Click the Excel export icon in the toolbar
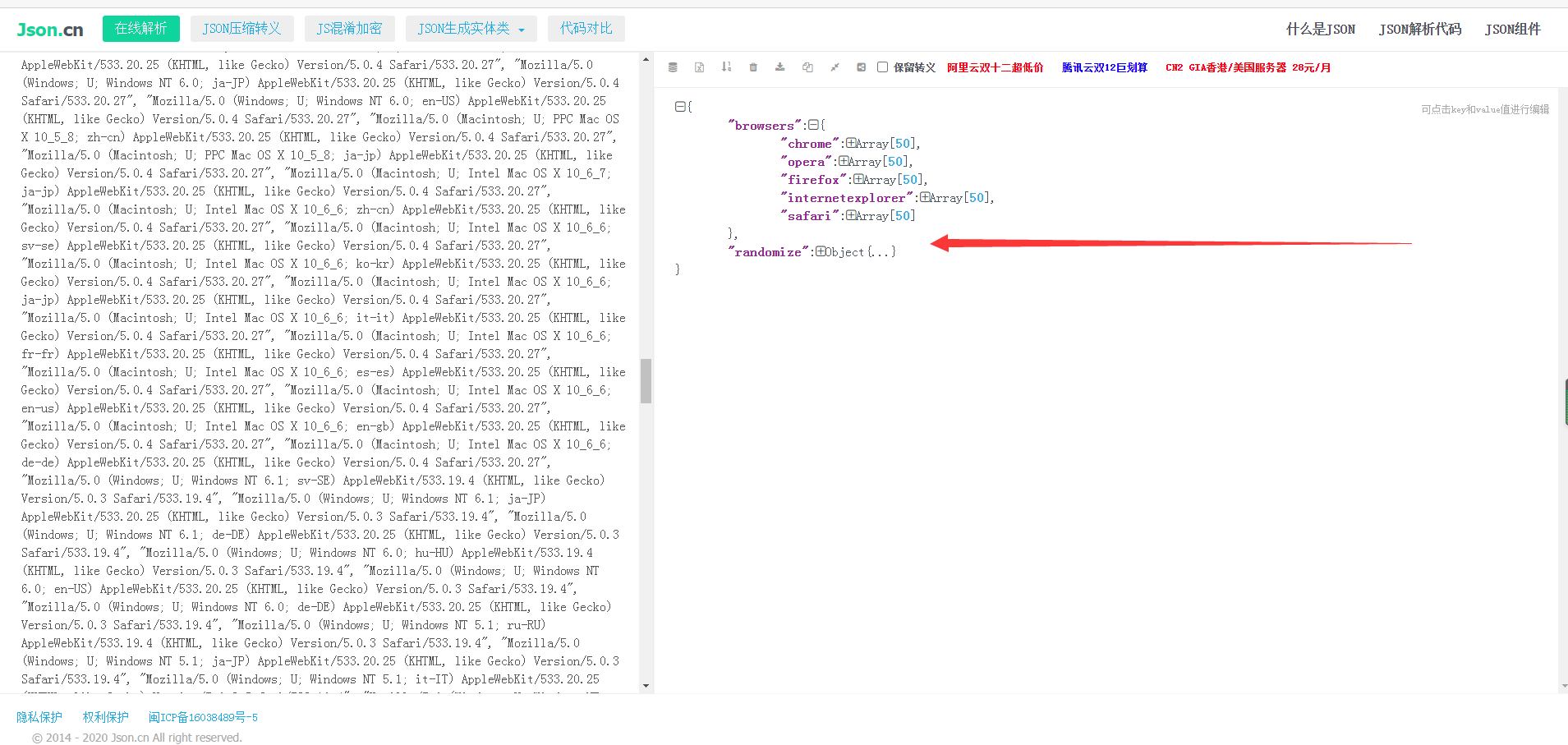 pos(699,67)
